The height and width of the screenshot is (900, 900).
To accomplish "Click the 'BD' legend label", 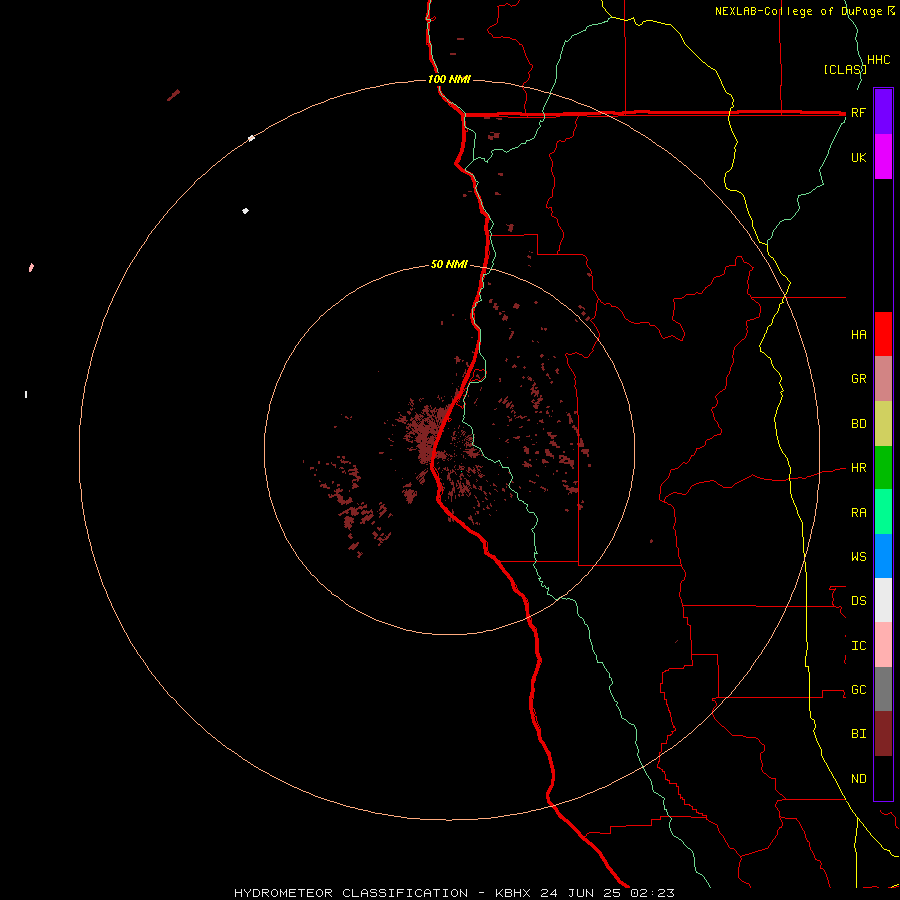I will [x=858, y=424].
